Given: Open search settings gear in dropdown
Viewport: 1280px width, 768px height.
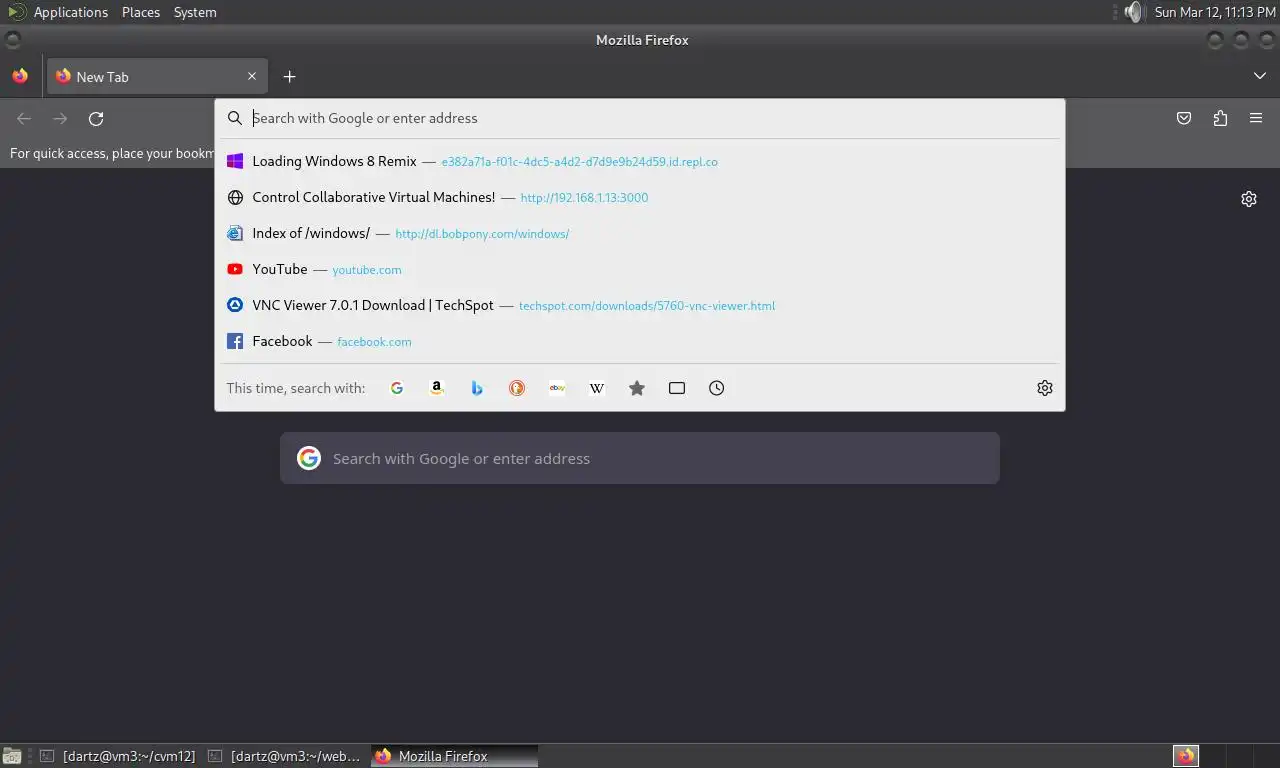Looking at the screenshot, I should pyautogui.click(x=1045, y=388).
